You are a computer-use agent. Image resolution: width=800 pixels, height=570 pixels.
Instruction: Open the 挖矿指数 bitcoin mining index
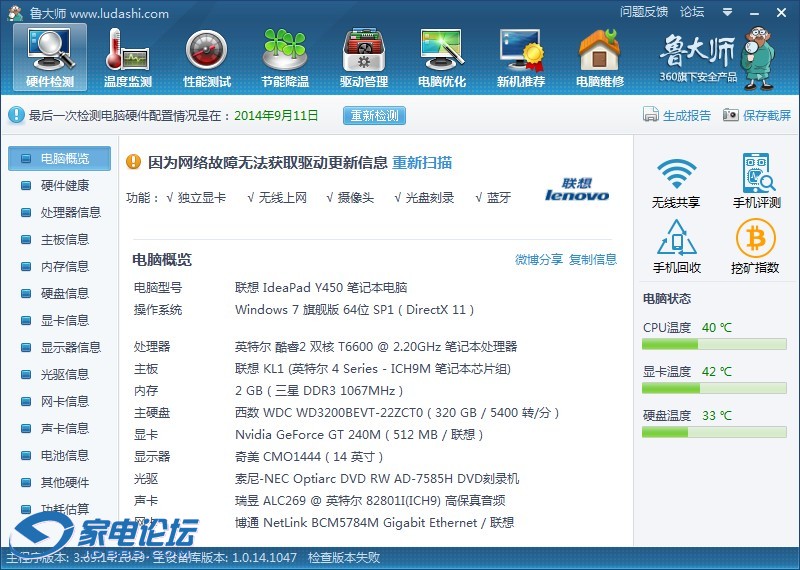[x=756, y=247]
